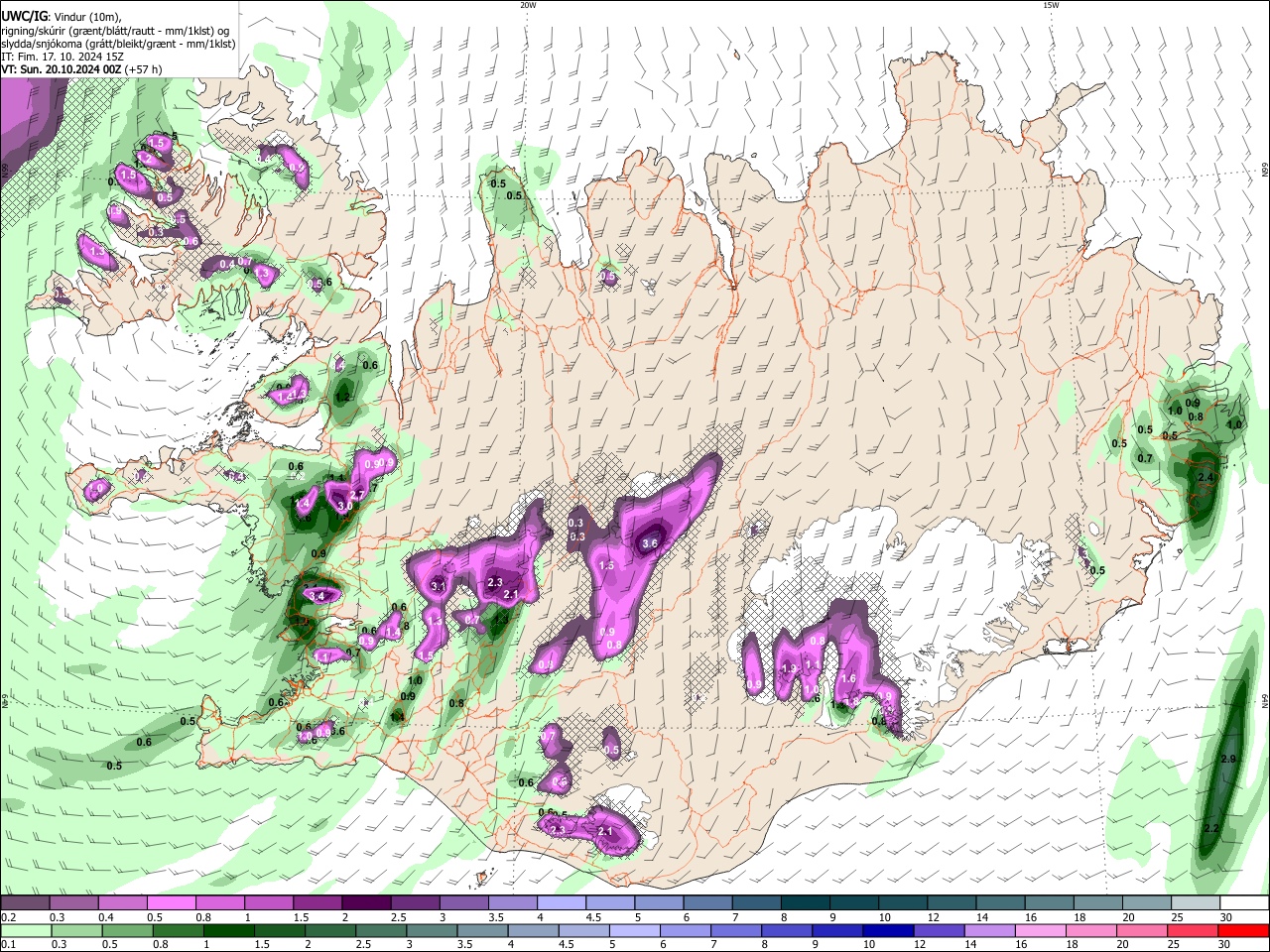Select the bottom legend swatch starting at 25
The image size is (1270, 952).
tap(1194, 930)
